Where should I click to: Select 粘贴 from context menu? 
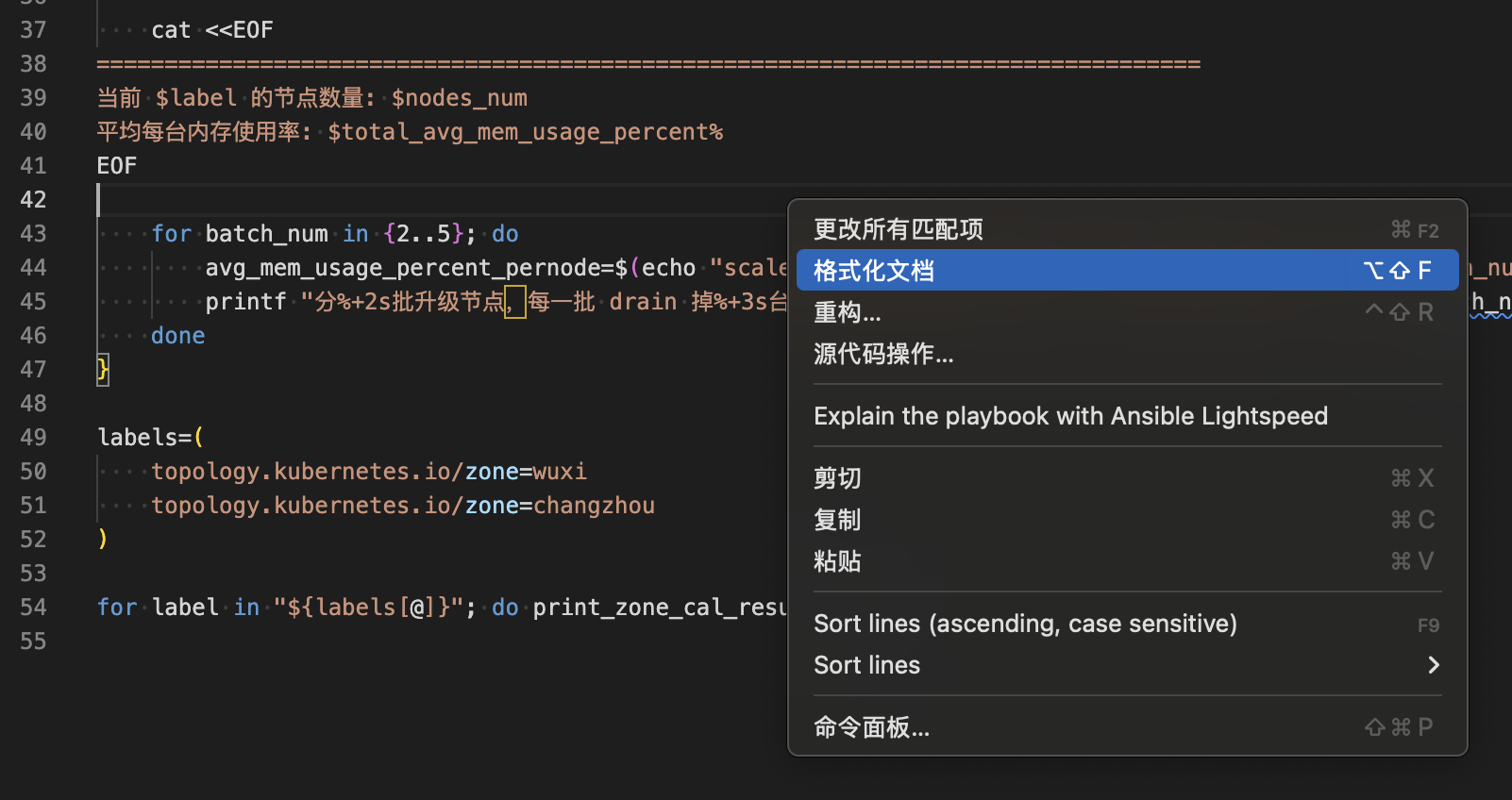point(1127,561)
